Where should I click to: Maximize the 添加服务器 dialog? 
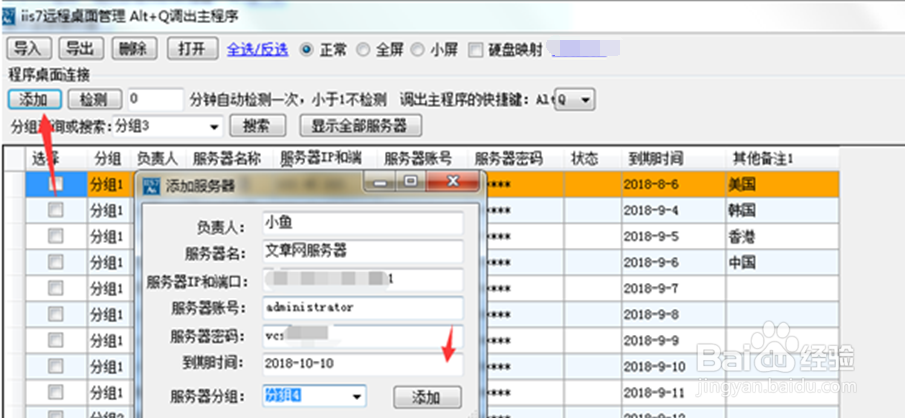pyautogui.click(x=410, y=183)
